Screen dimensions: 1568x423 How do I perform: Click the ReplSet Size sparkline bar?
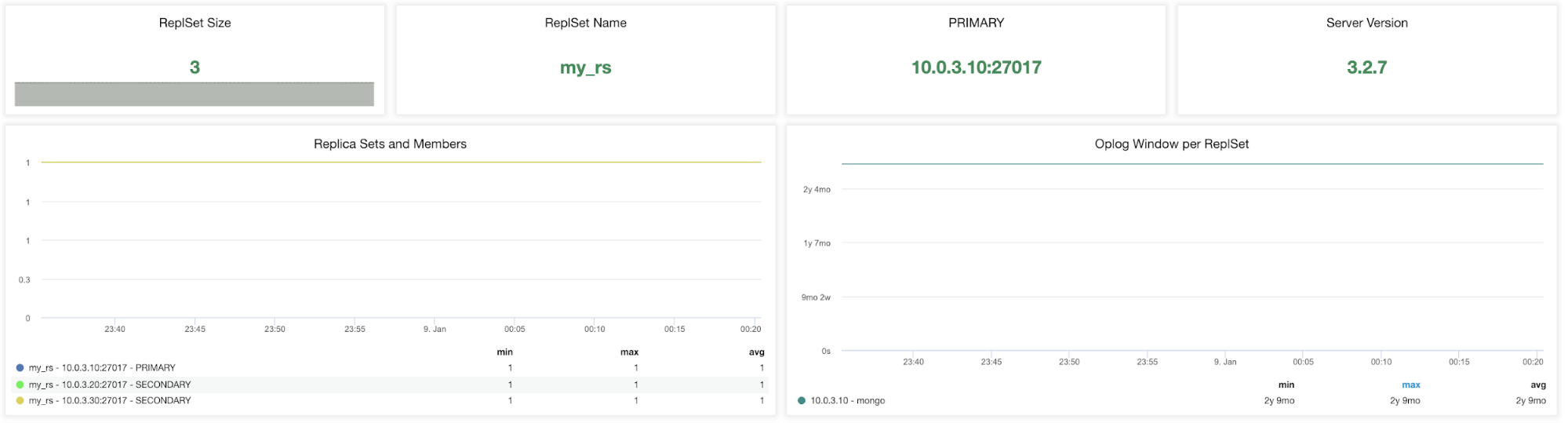click(195, 94)
